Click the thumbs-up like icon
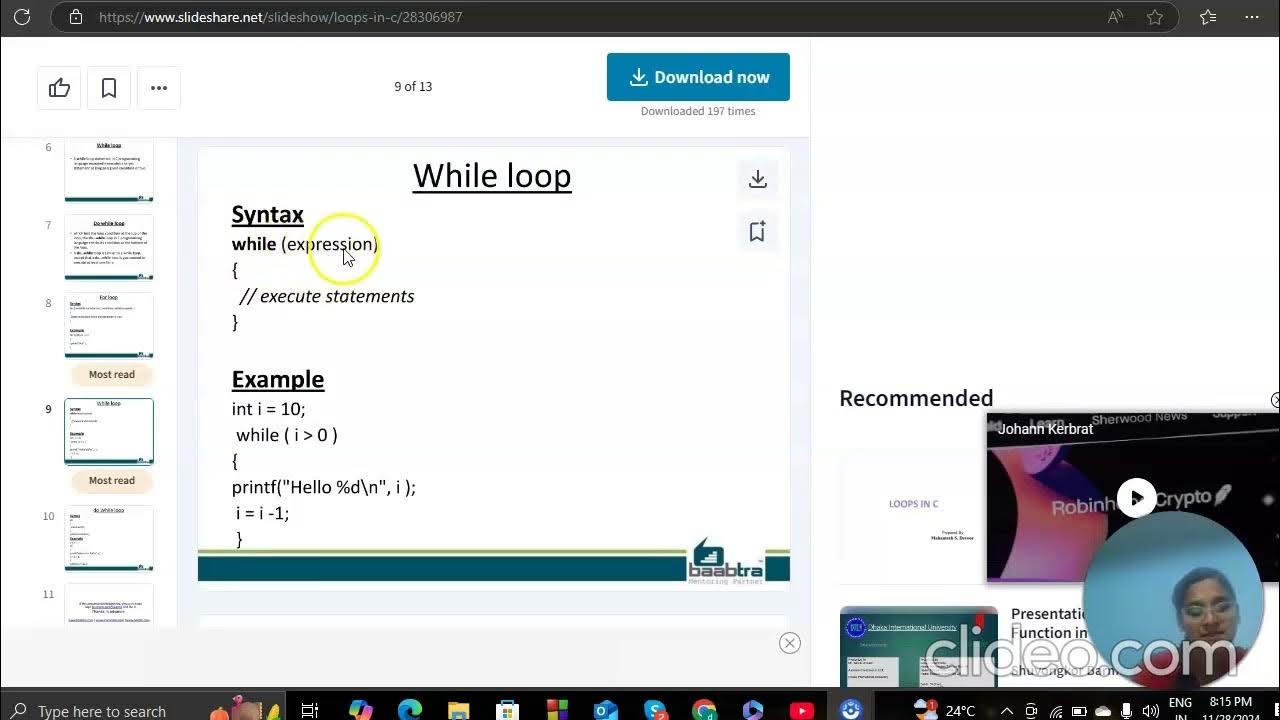Image resolution: width=1280 pixels, height=720 pixels. 60,88
